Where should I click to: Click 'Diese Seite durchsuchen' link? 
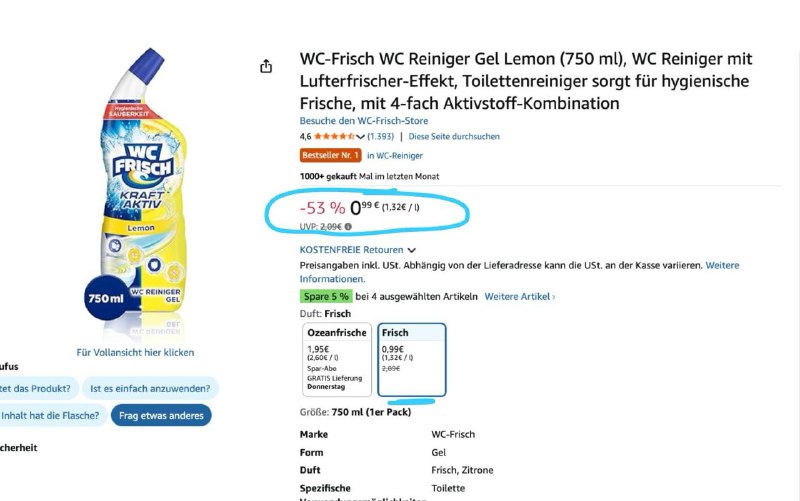[x=454, y=136]
